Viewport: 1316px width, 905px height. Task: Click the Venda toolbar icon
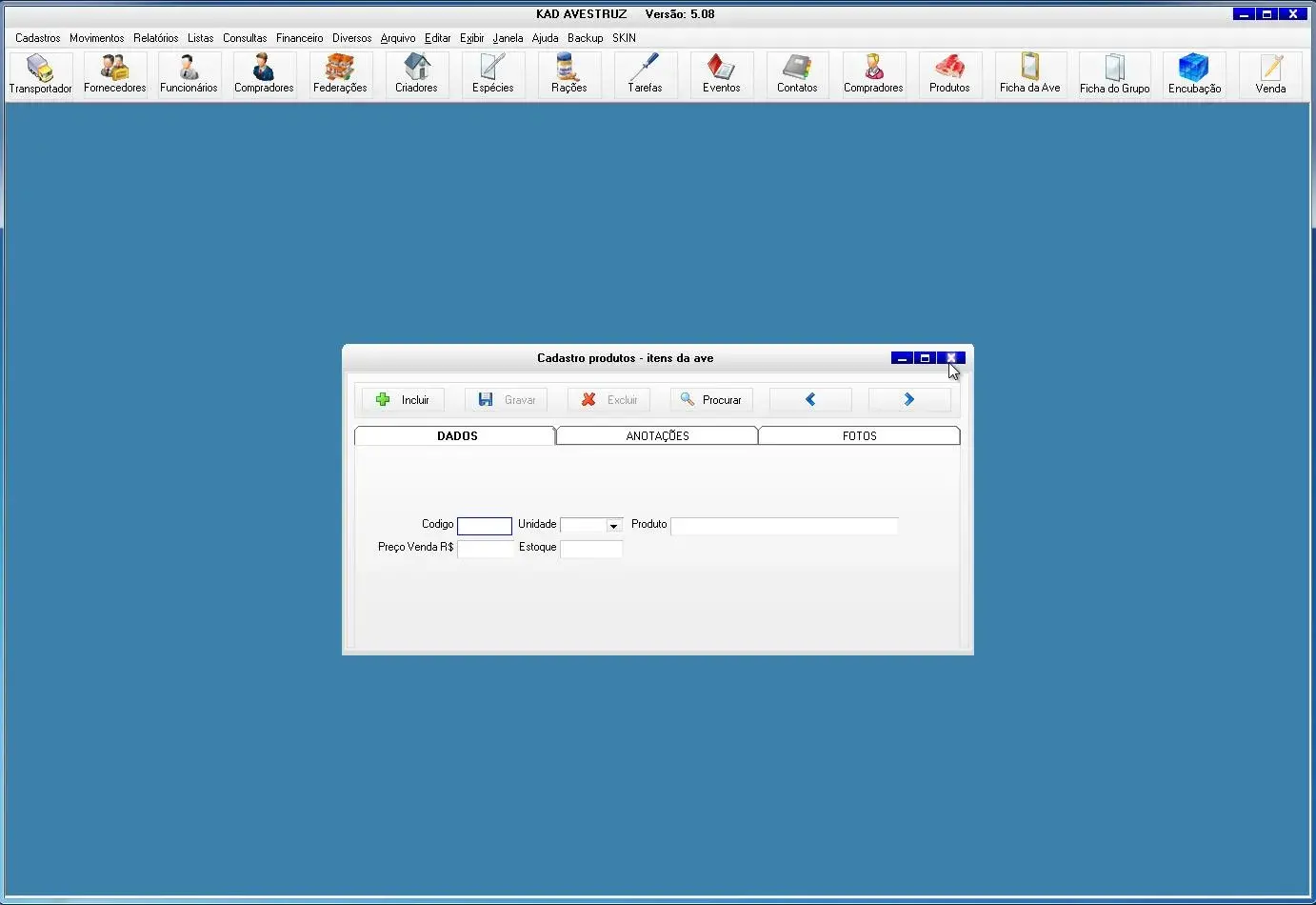[x=1270, y=74]
